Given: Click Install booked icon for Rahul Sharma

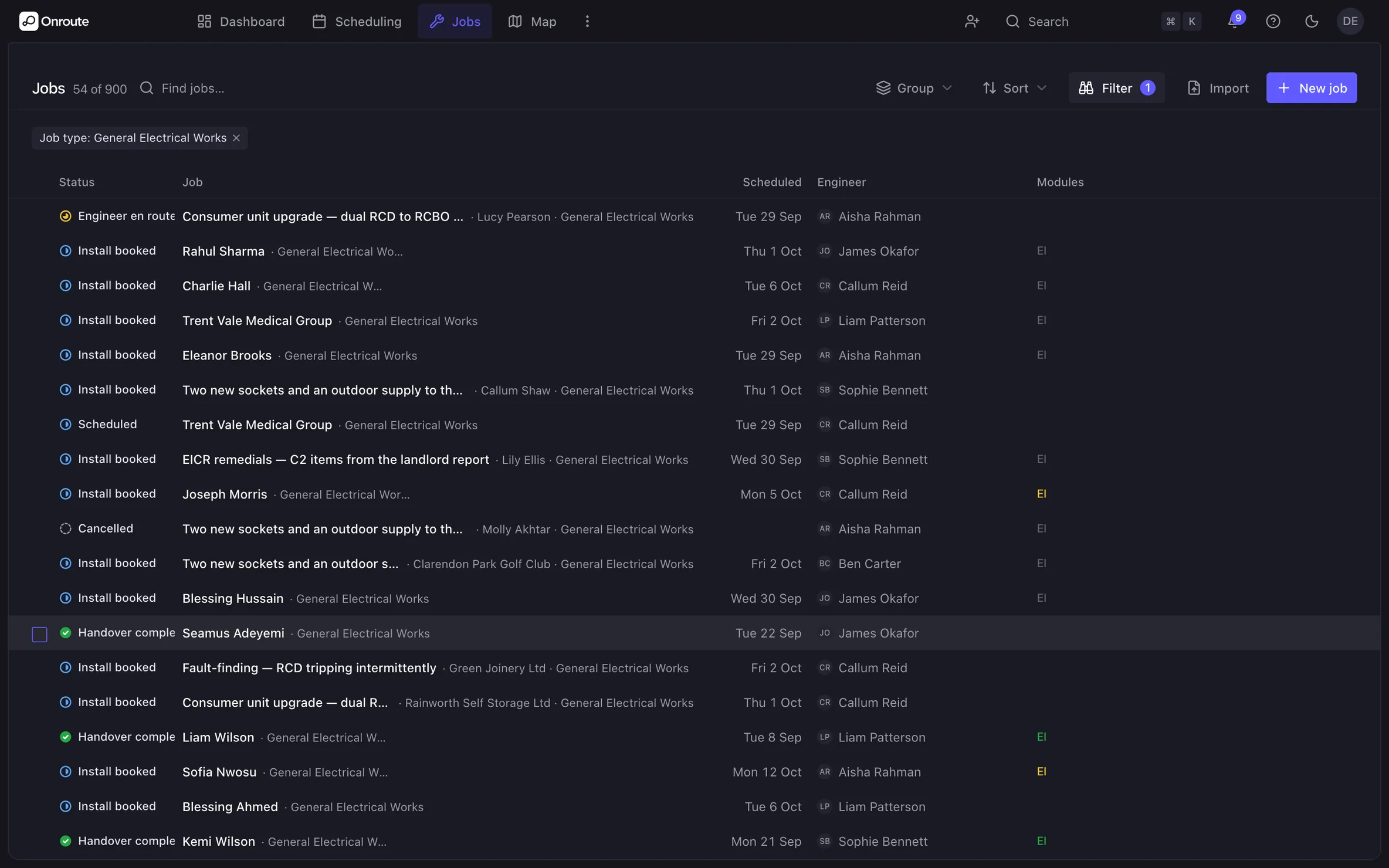Looking at the screenshot, I should point(66,250).
